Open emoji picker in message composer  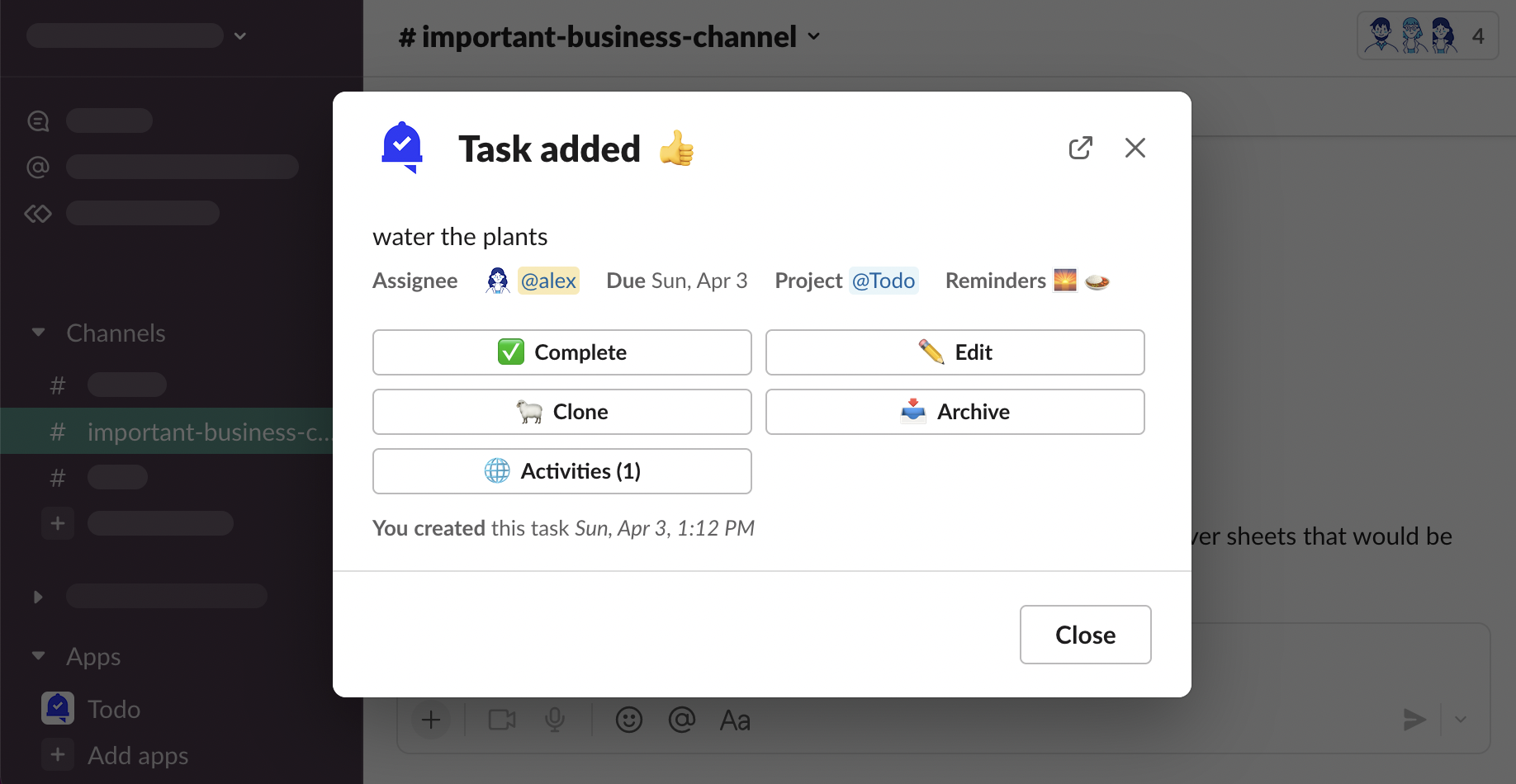coord(628,720)
